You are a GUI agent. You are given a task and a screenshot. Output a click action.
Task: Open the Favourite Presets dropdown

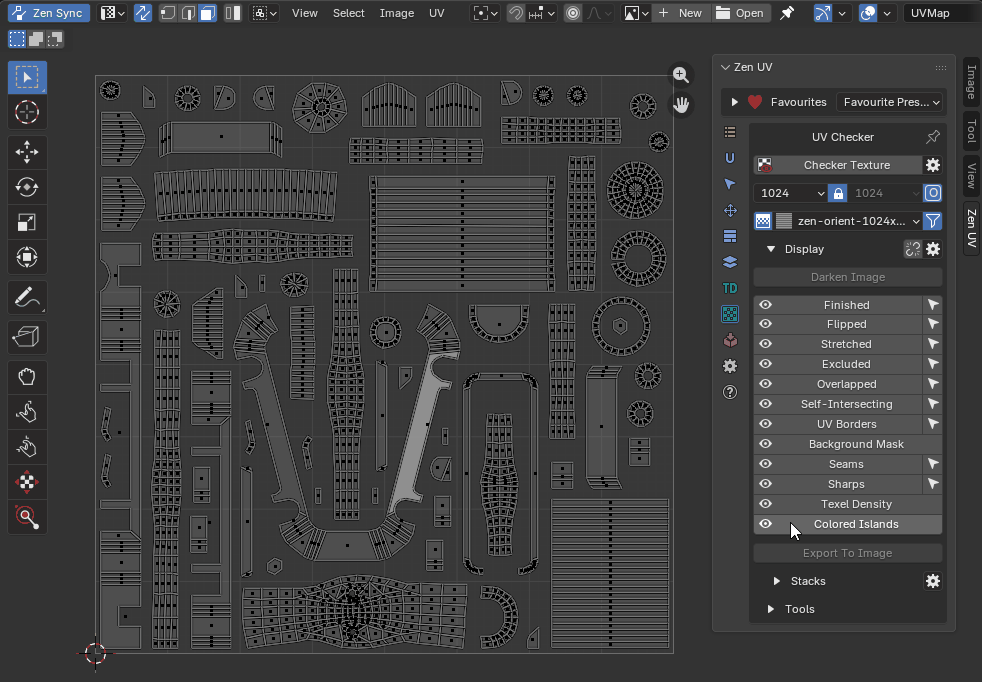tap(889, 102)
